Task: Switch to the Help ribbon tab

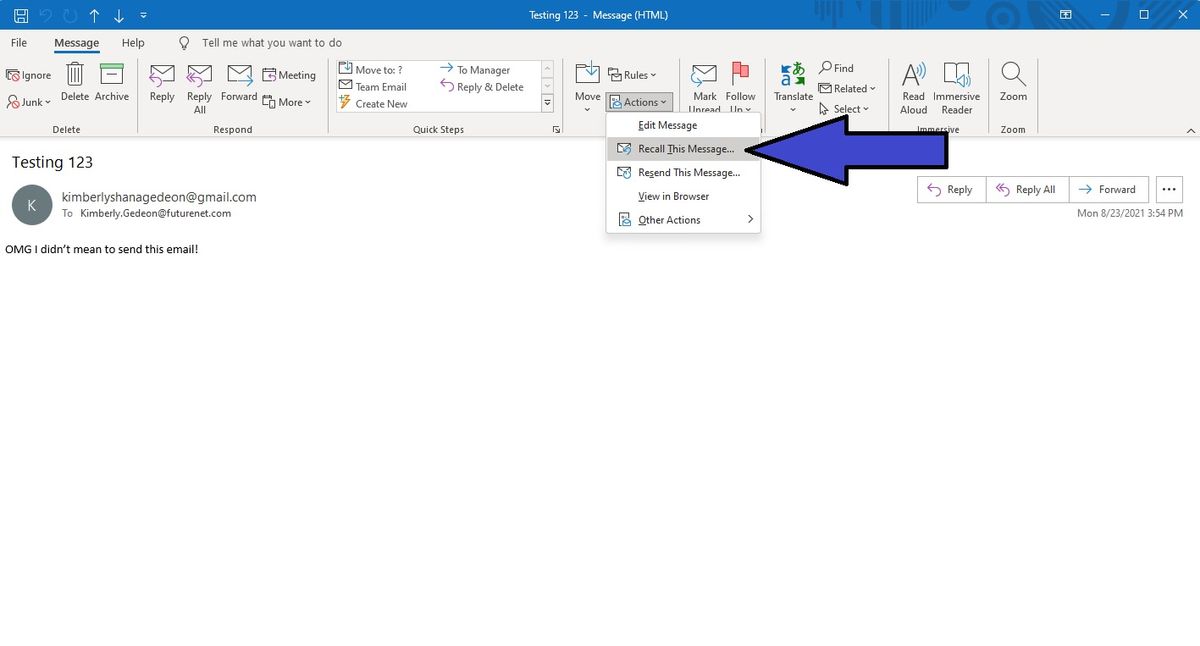Action: 132,42
